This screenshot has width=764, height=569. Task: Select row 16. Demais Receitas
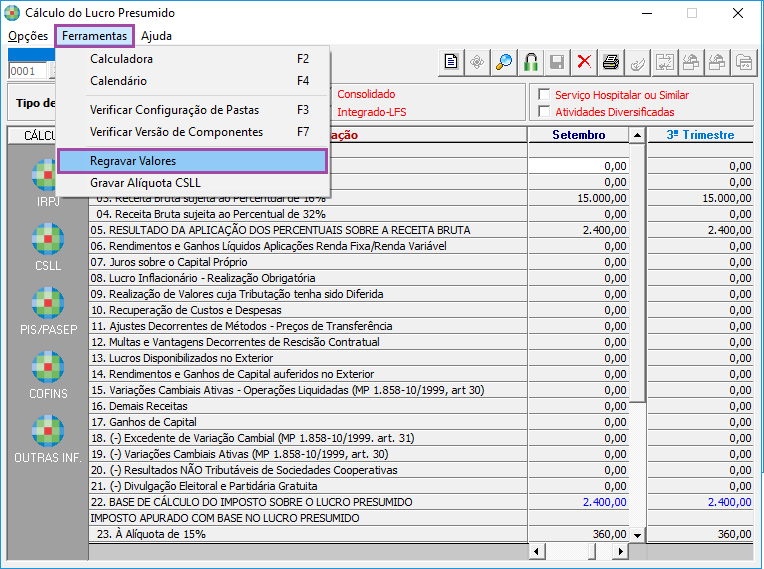308,406
